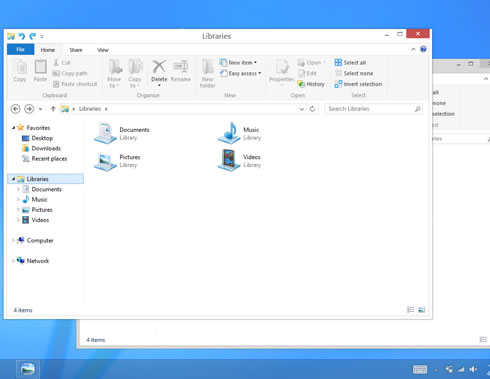490x379 pixels.
Task: Click the Forward navigation arrow
Action: 29,109
